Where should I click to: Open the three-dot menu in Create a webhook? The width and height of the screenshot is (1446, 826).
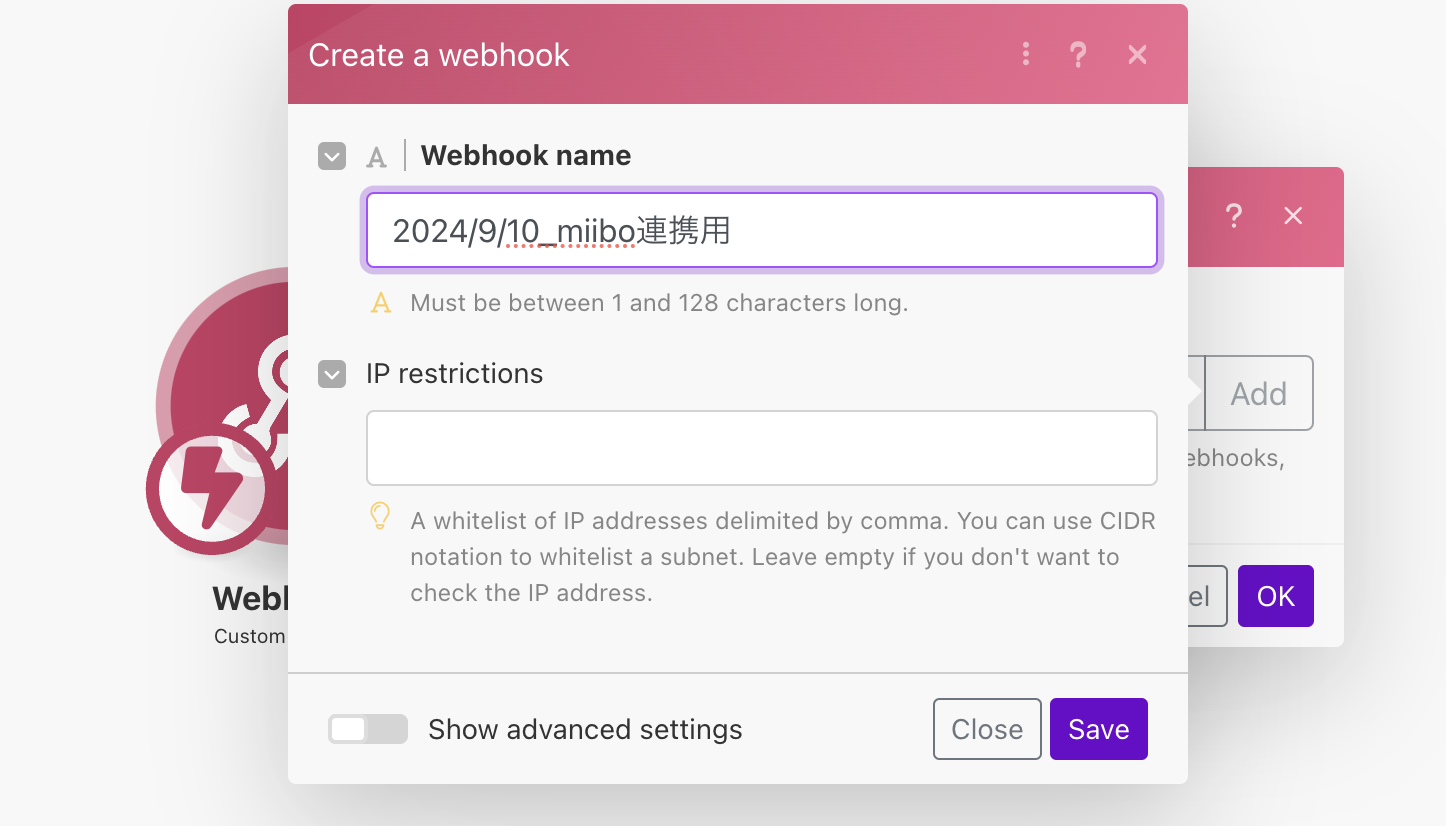coord(1026,54)
